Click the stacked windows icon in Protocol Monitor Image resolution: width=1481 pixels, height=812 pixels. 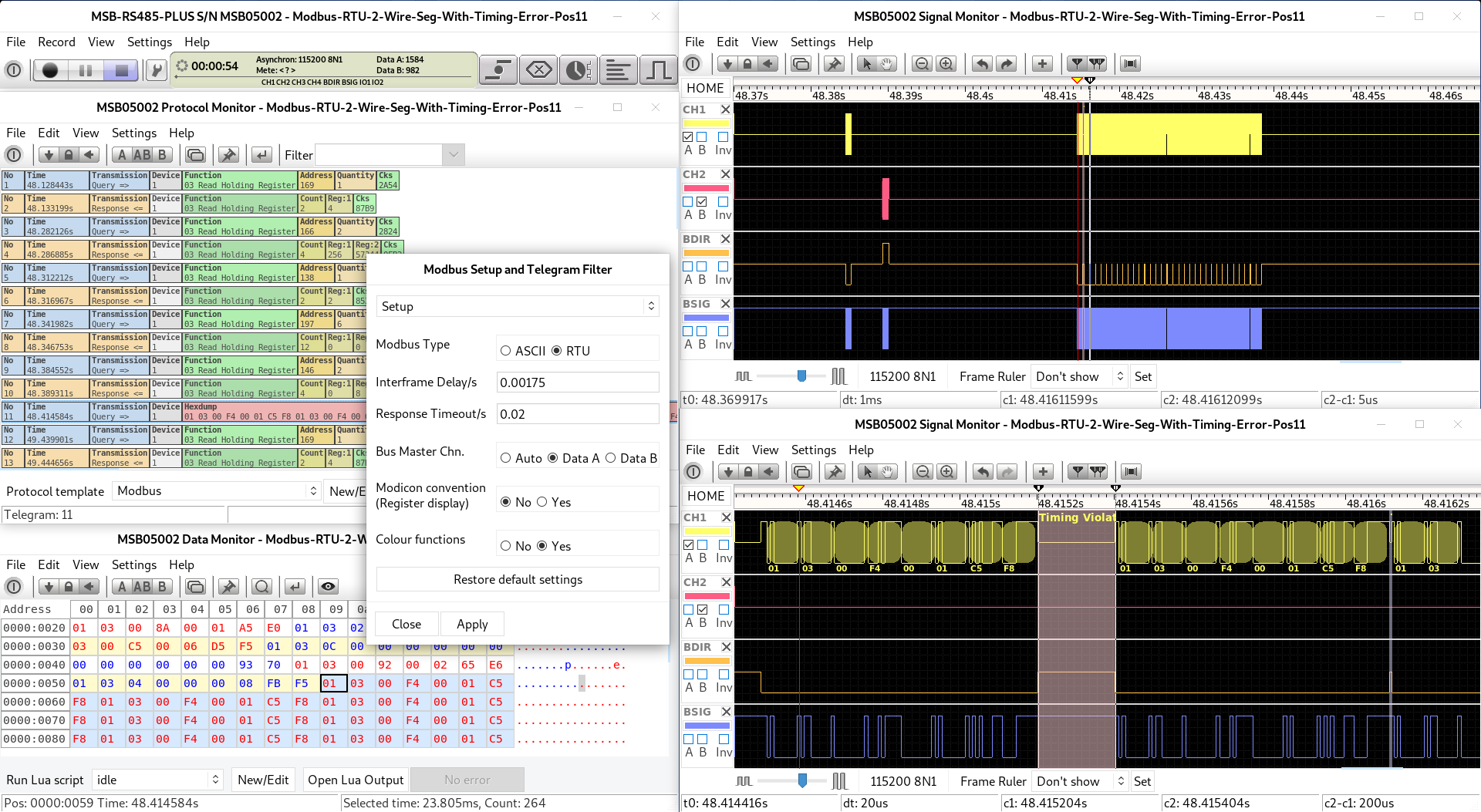click(196, 155)
